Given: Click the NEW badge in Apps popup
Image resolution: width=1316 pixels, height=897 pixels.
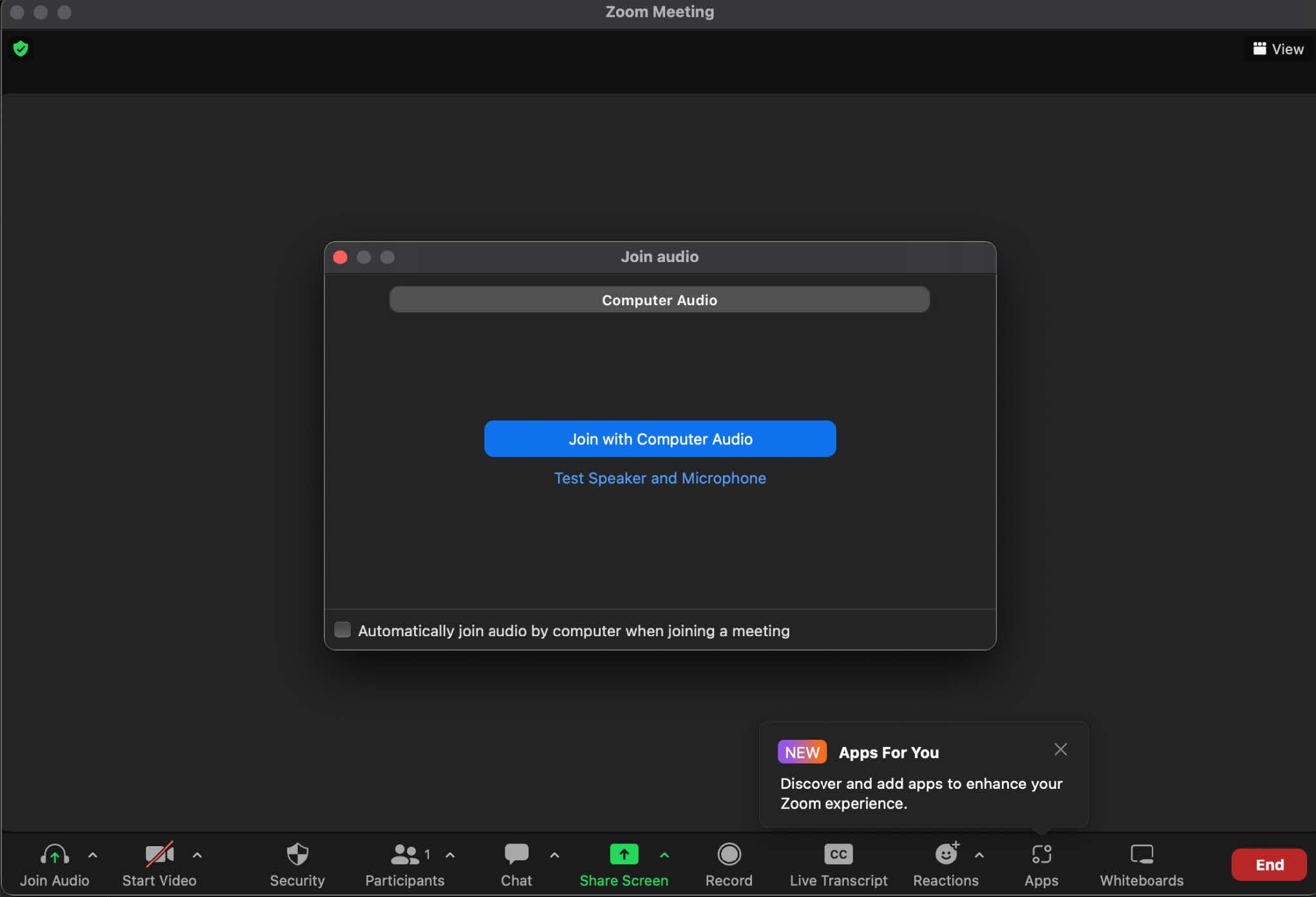Looking at the screenshot, I should point(802,752).
